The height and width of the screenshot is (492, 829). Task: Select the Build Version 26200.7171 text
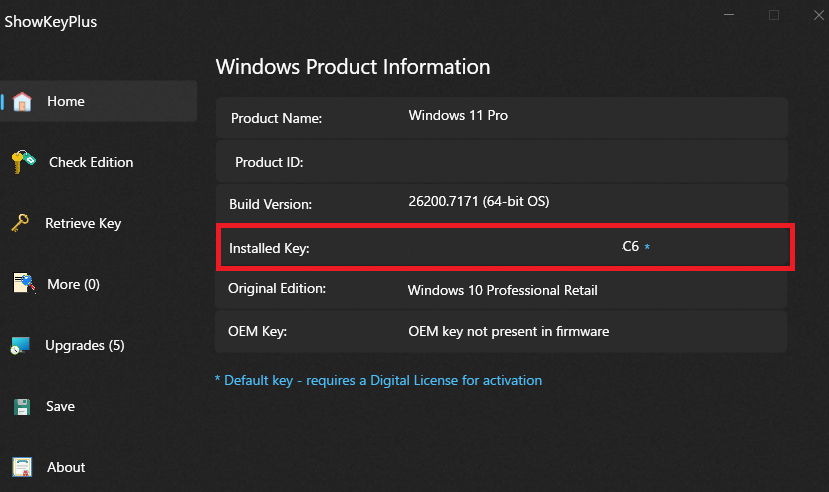point(478,202)
